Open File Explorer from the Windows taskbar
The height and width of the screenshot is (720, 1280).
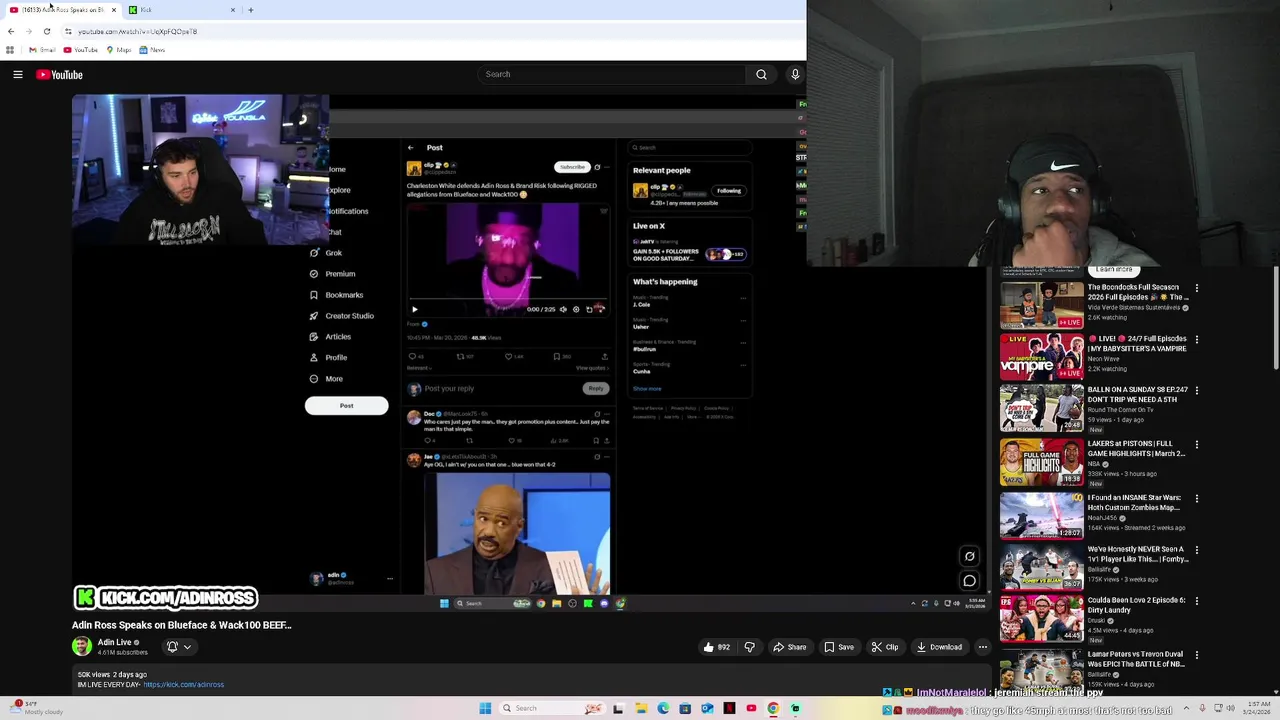pos(641,708)
